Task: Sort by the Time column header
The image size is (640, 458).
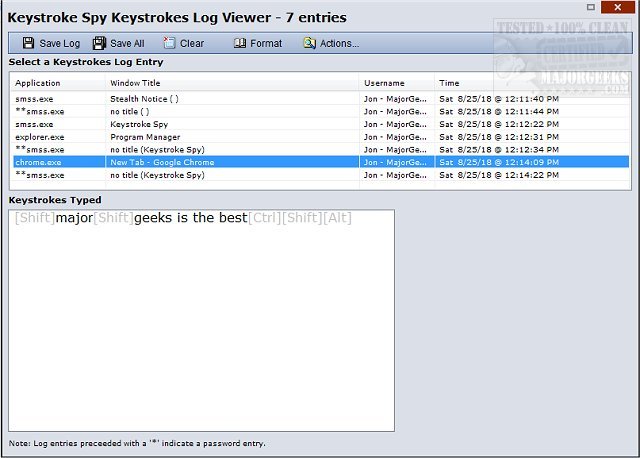Action: [449, 83]
